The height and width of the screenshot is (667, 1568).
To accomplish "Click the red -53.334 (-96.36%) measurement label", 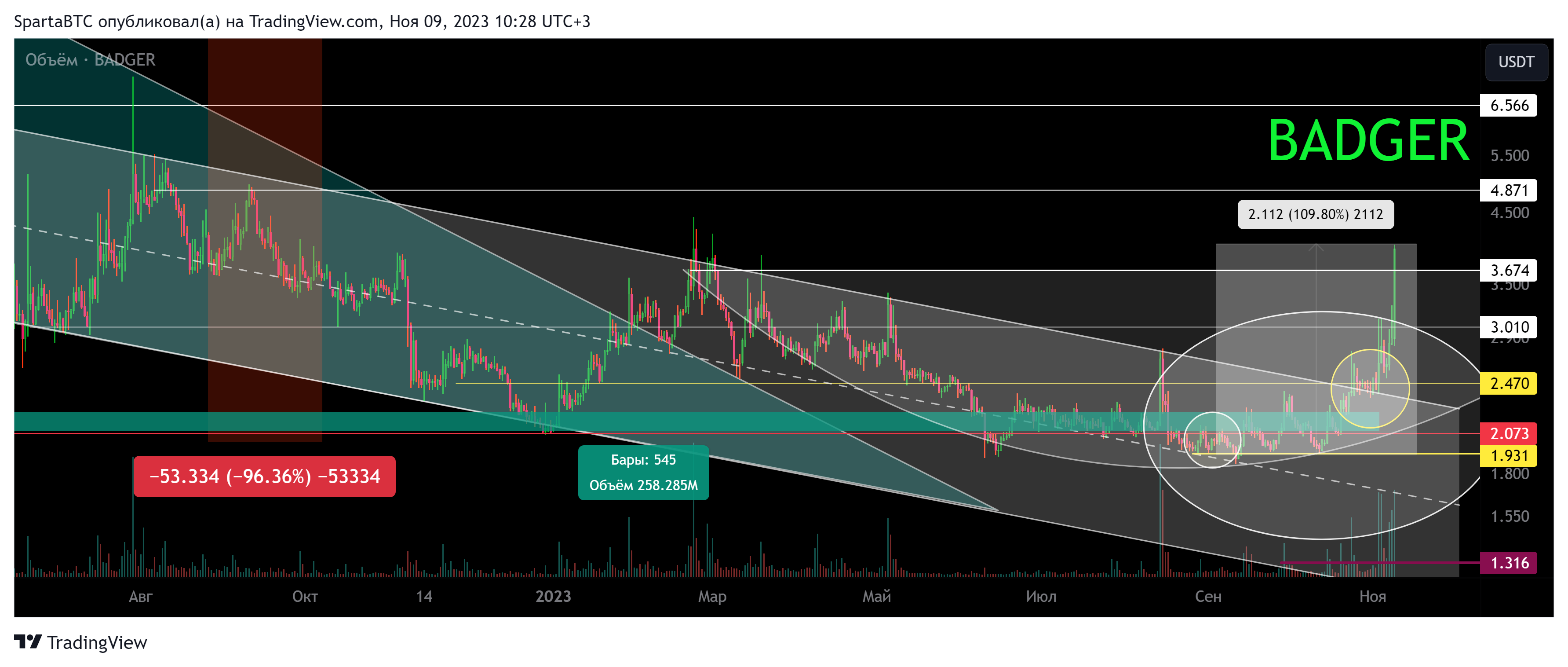I will click(x=264, y=476).
